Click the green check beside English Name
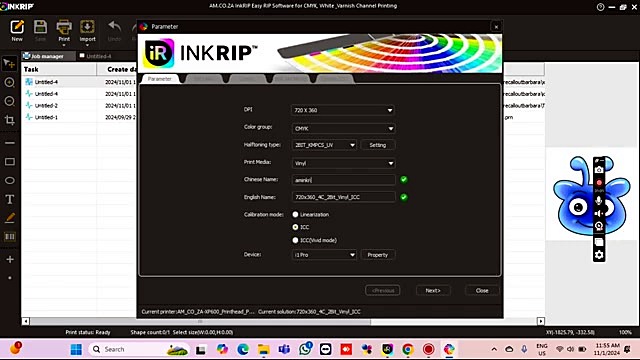The width and height of the screenshot is (640, 360). tap(404, 197)
